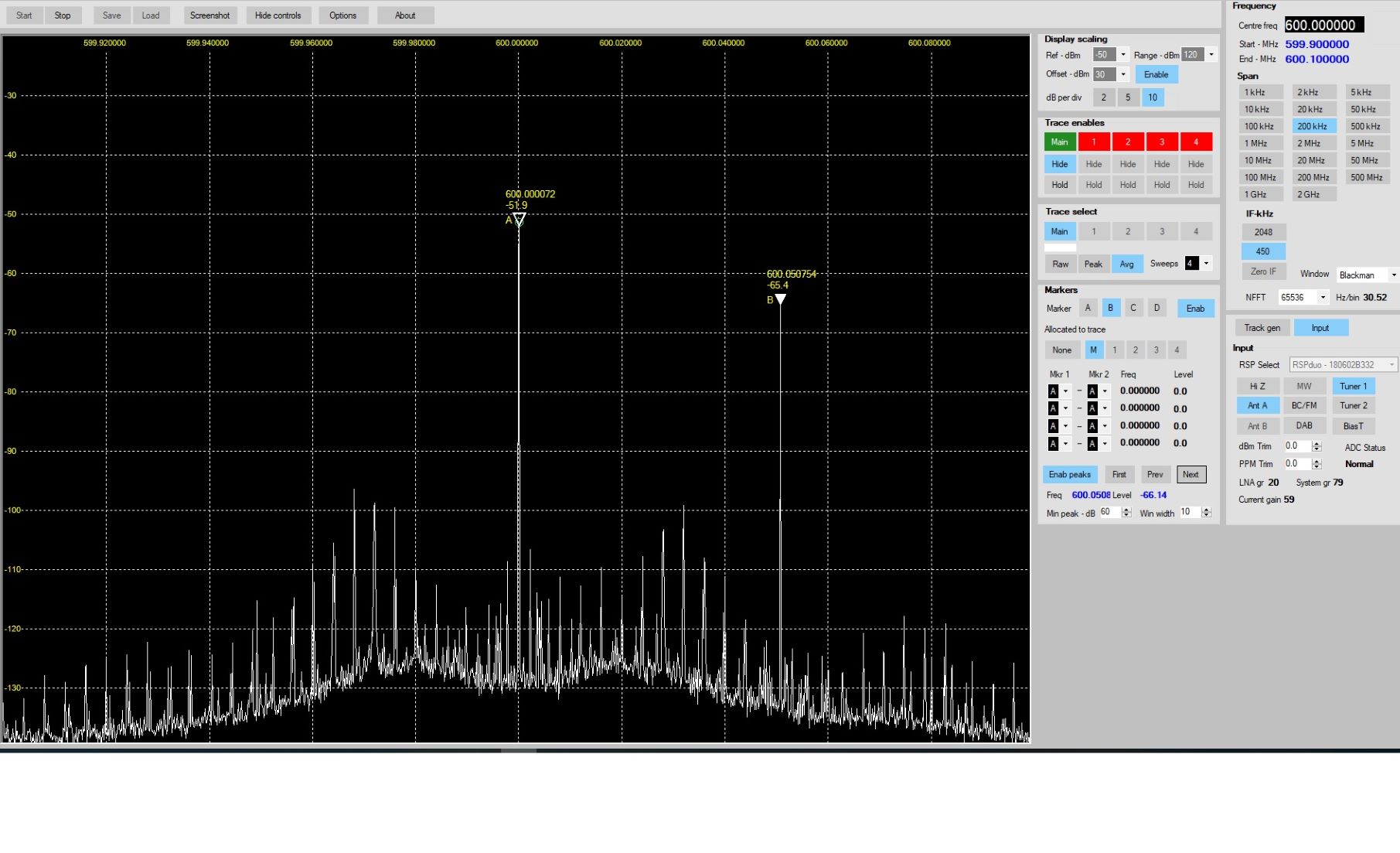Go to Next peak

1191,475
